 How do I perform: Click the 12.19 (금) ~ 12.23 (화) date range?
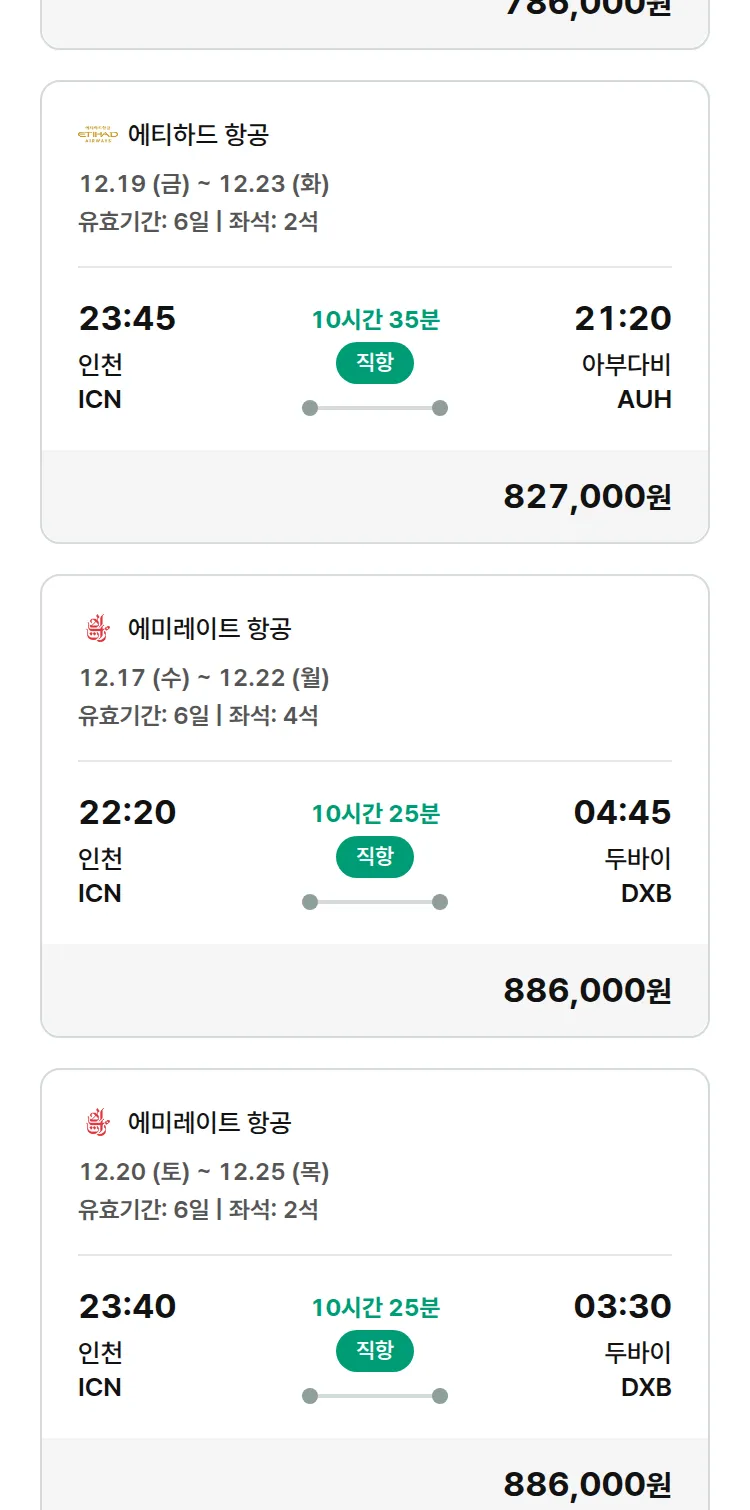[204, 184]
